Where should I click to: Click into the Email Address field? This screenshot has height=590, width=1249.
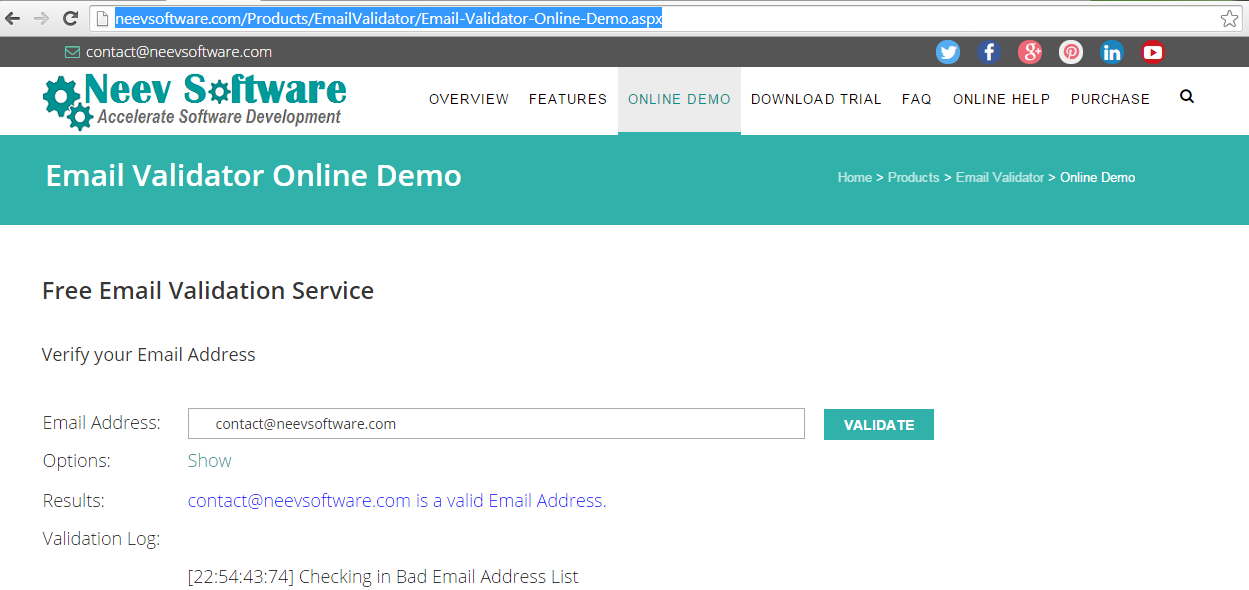pyautogui.click(x=496, y=424)
